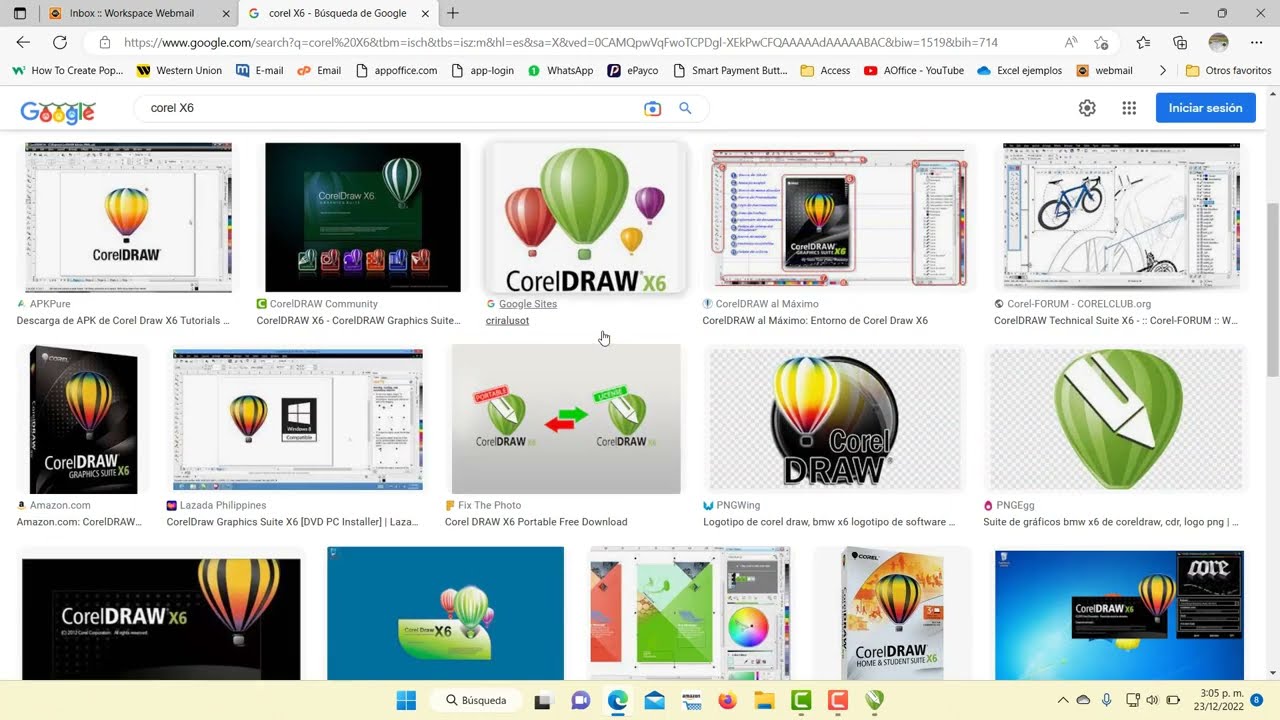Open the WhatsApp bookmark
This screenshot has height=720, width=1280.
pos(560,71)
